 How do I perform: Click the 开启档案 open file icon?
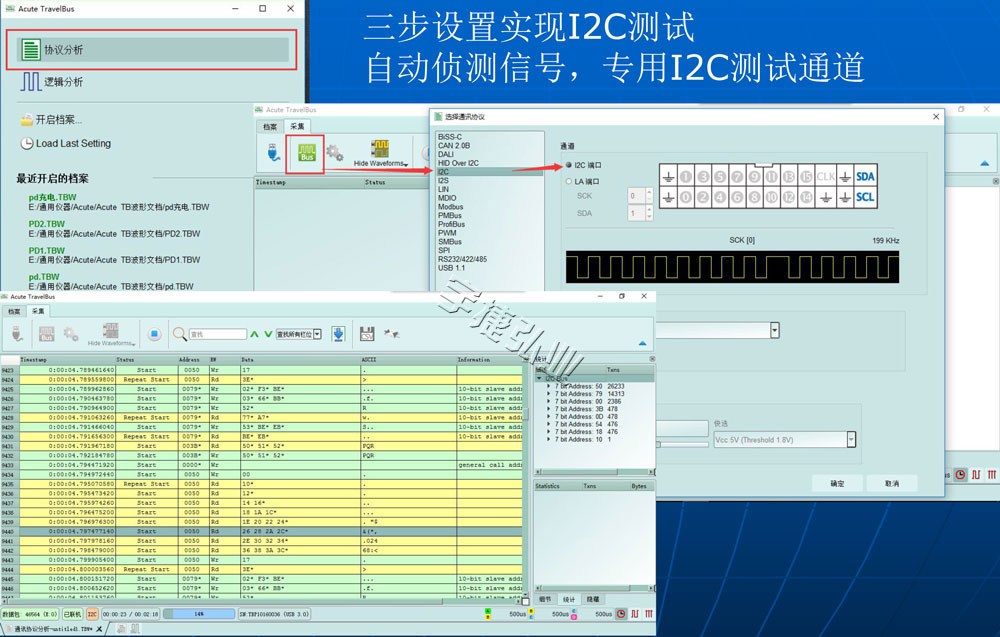click(27, 120)
